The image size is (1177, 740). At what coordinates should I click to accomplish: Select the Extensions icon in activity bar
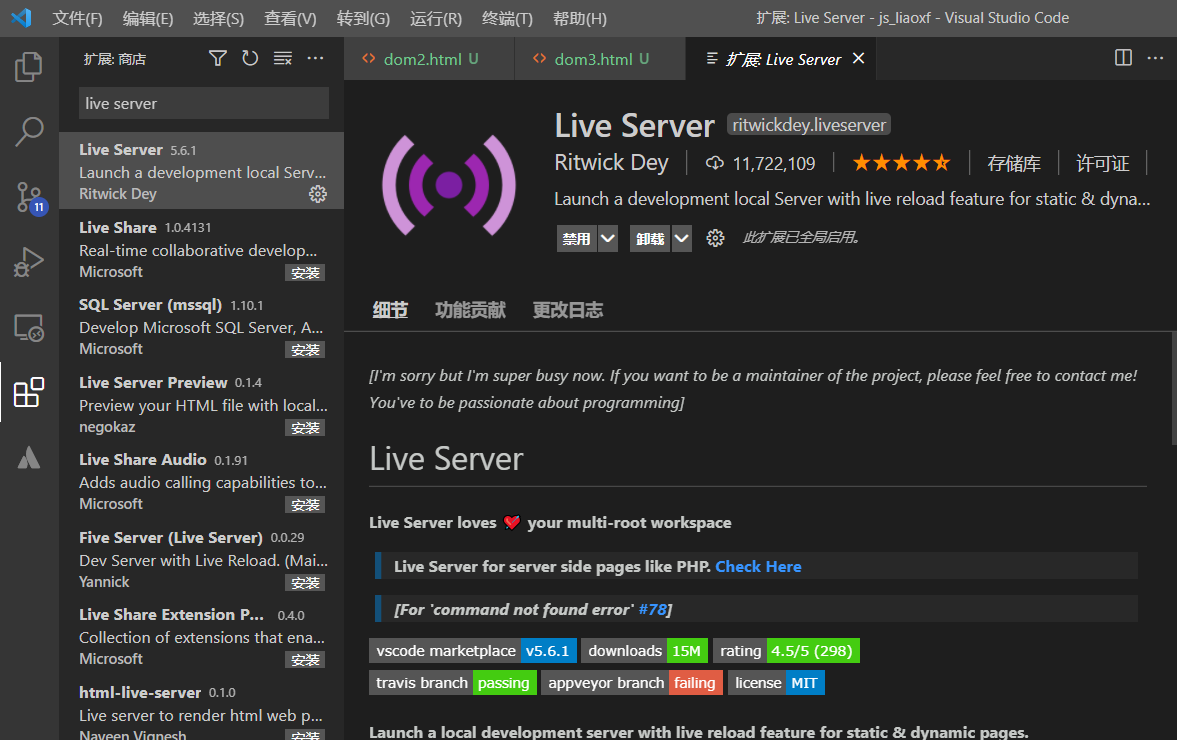(29, 393)
